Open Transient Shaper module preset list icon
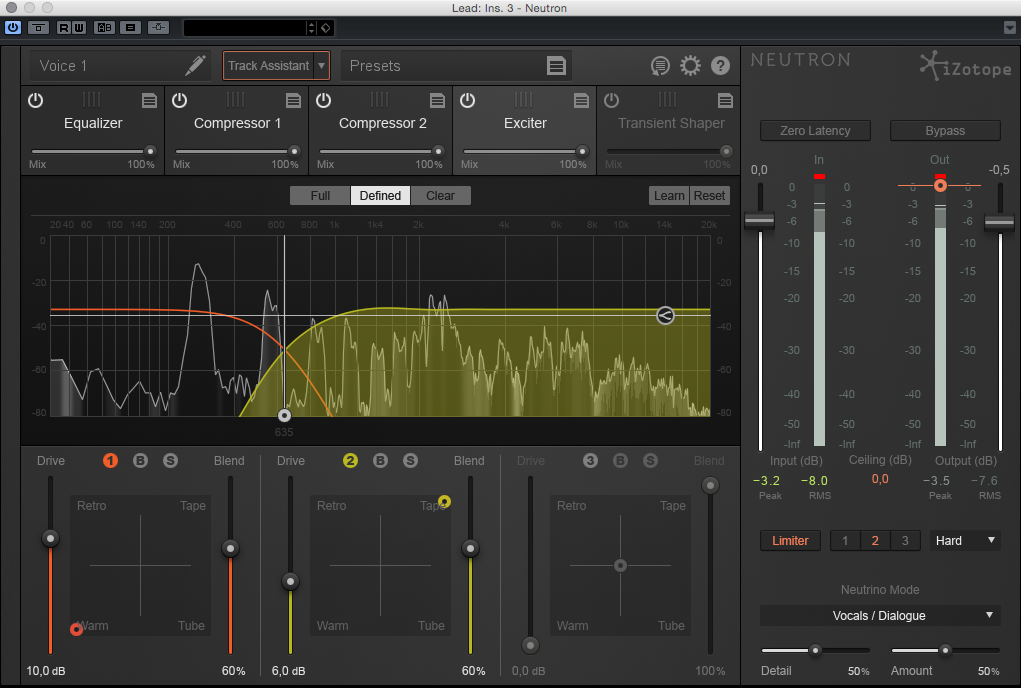This screenshot has height=688, width=1021. [725, 100]
